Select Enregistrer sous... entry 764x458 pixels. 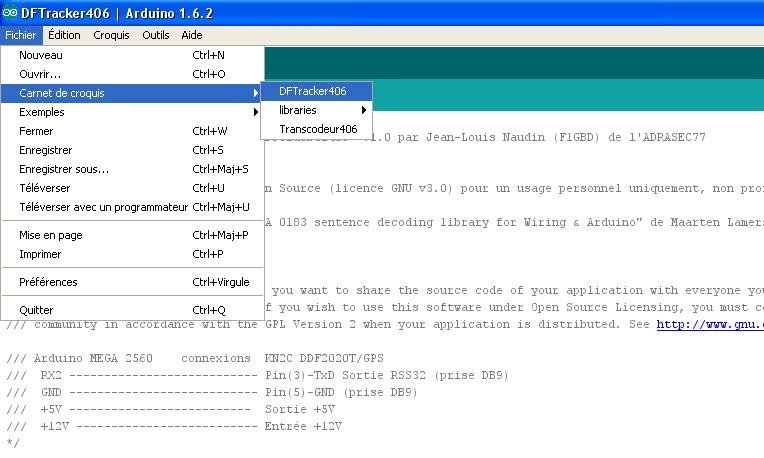click(x=133, y=169)
